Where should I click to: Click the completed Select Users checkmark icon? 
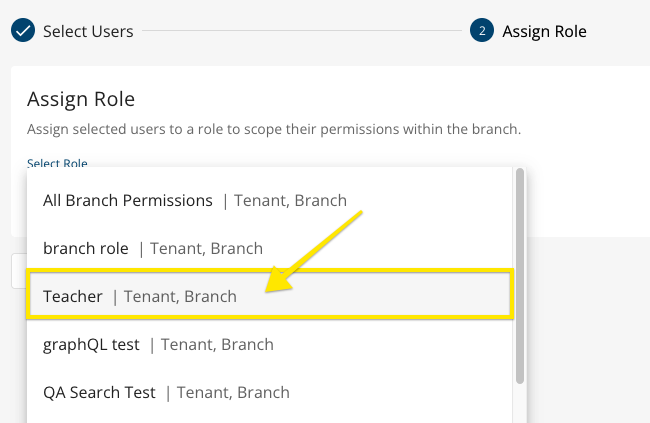coord(23,30)
